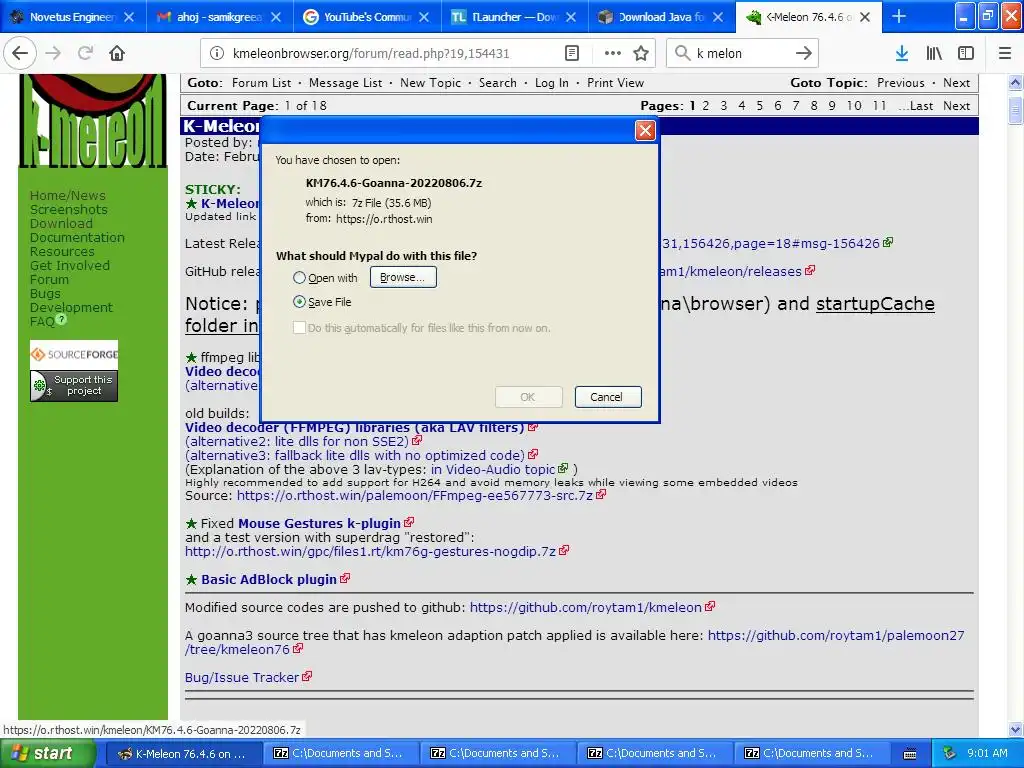Image resolution: width=1024 pixels, height=768 pixels.
Task: Submit search with the arrow in search box
Action: pyautogui.click(x=803, y=53)
